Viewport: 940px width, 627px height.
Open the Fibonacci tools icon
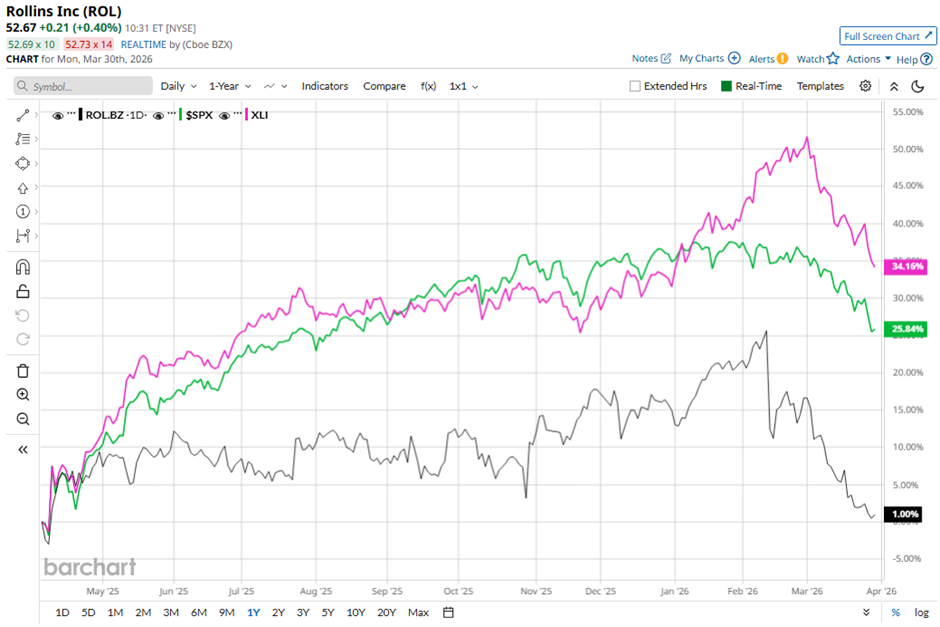(23, 139)
